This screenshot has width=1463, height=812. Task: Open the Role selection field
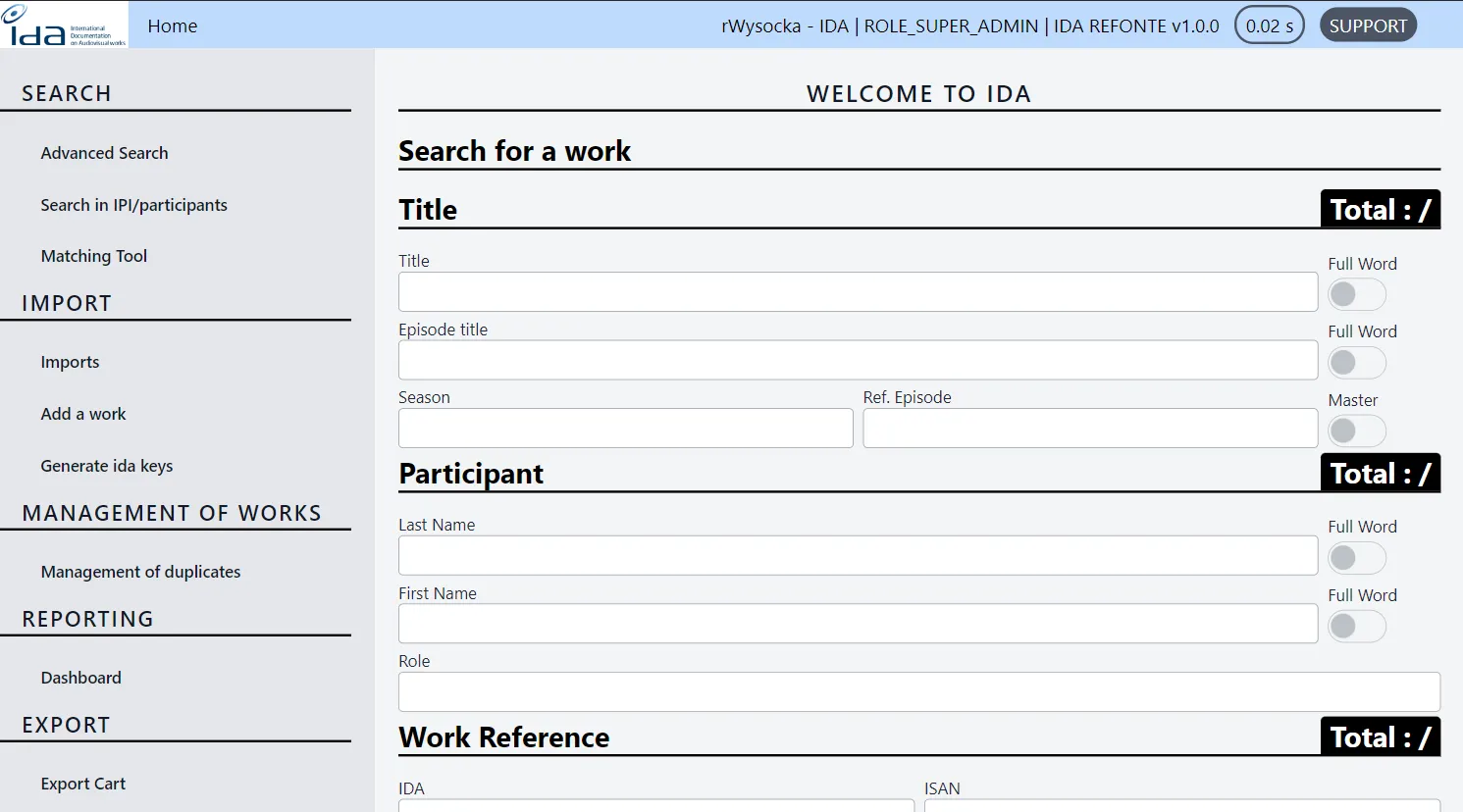point(919,691)
